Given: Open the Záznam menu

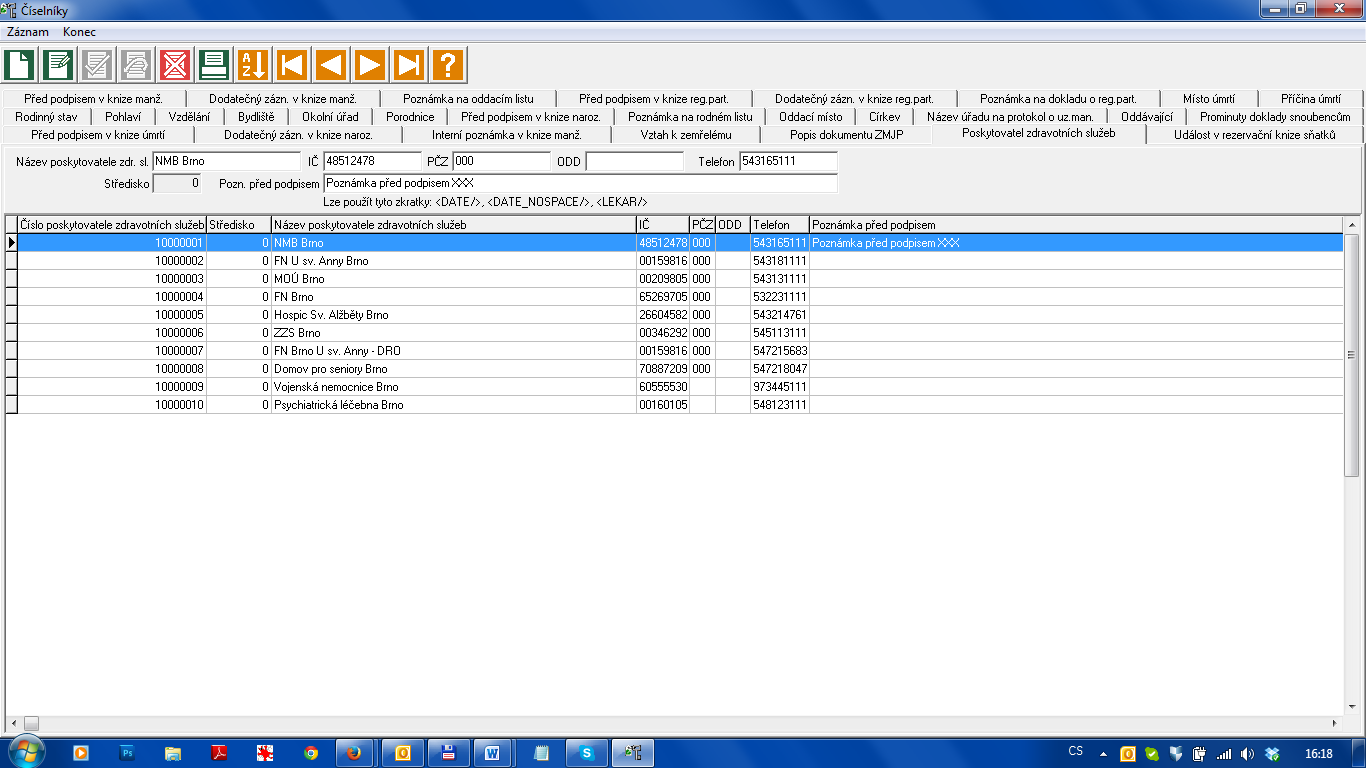Looking at the screenshot, I should pyautogui.click(x=28, y=32).
